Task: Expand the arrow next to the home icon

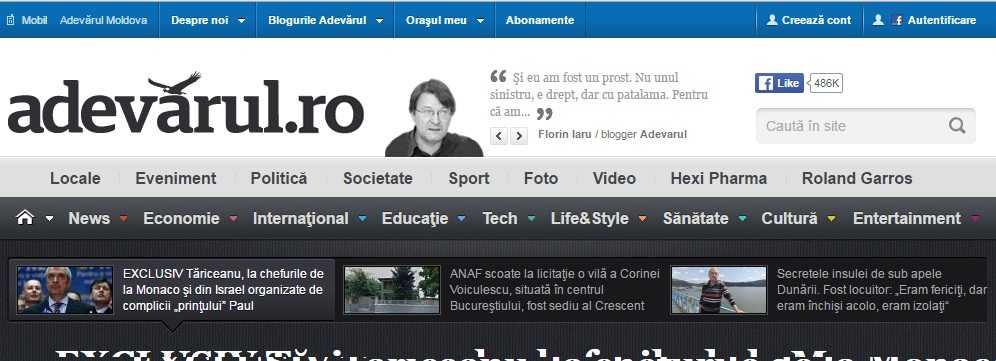Action: coord(50,219)
